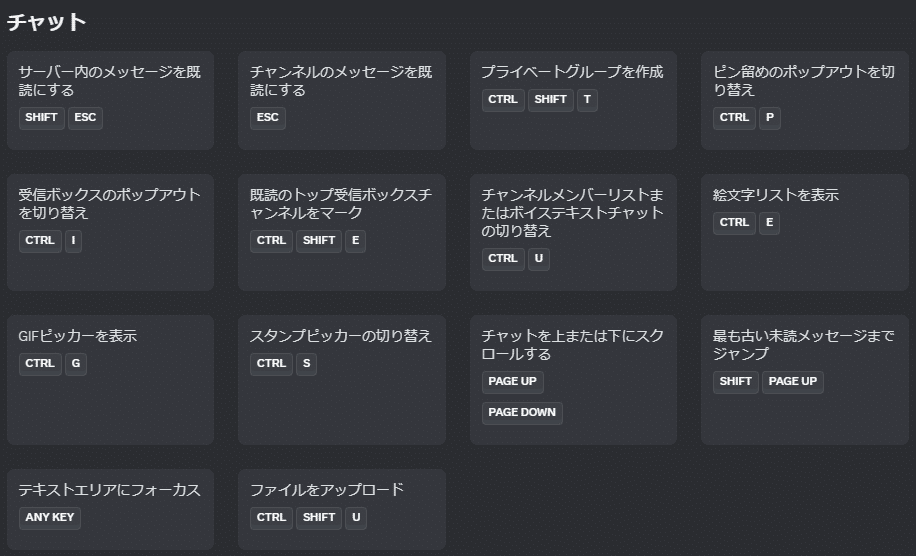Click the SHIFT key badge under サーバー内のメッセージを既読にする
Viewport: 916px width, 556px height.
tap(41, 117)
